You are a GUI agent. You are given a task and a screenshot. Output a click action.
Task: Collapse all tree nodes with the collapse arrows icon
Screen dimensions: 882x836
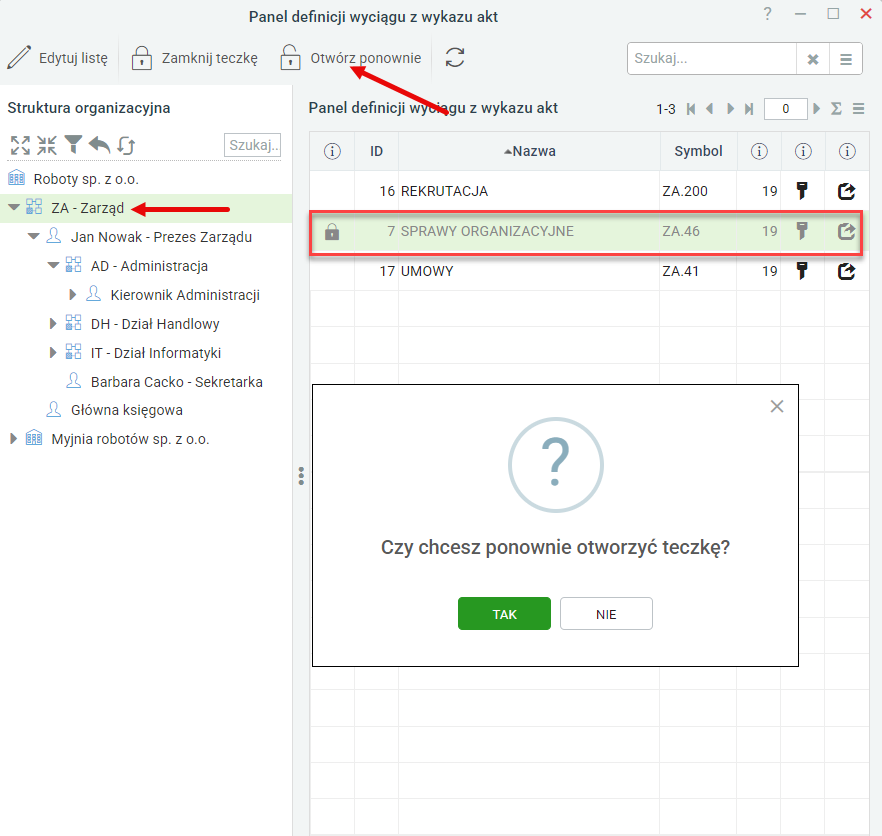pos(47,145)
